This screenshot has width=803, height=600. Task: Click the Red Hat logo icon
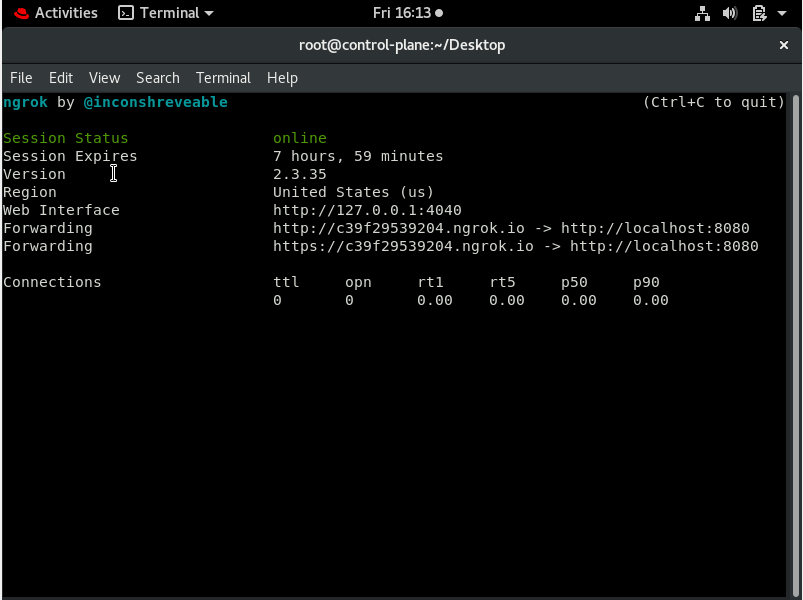22,13
